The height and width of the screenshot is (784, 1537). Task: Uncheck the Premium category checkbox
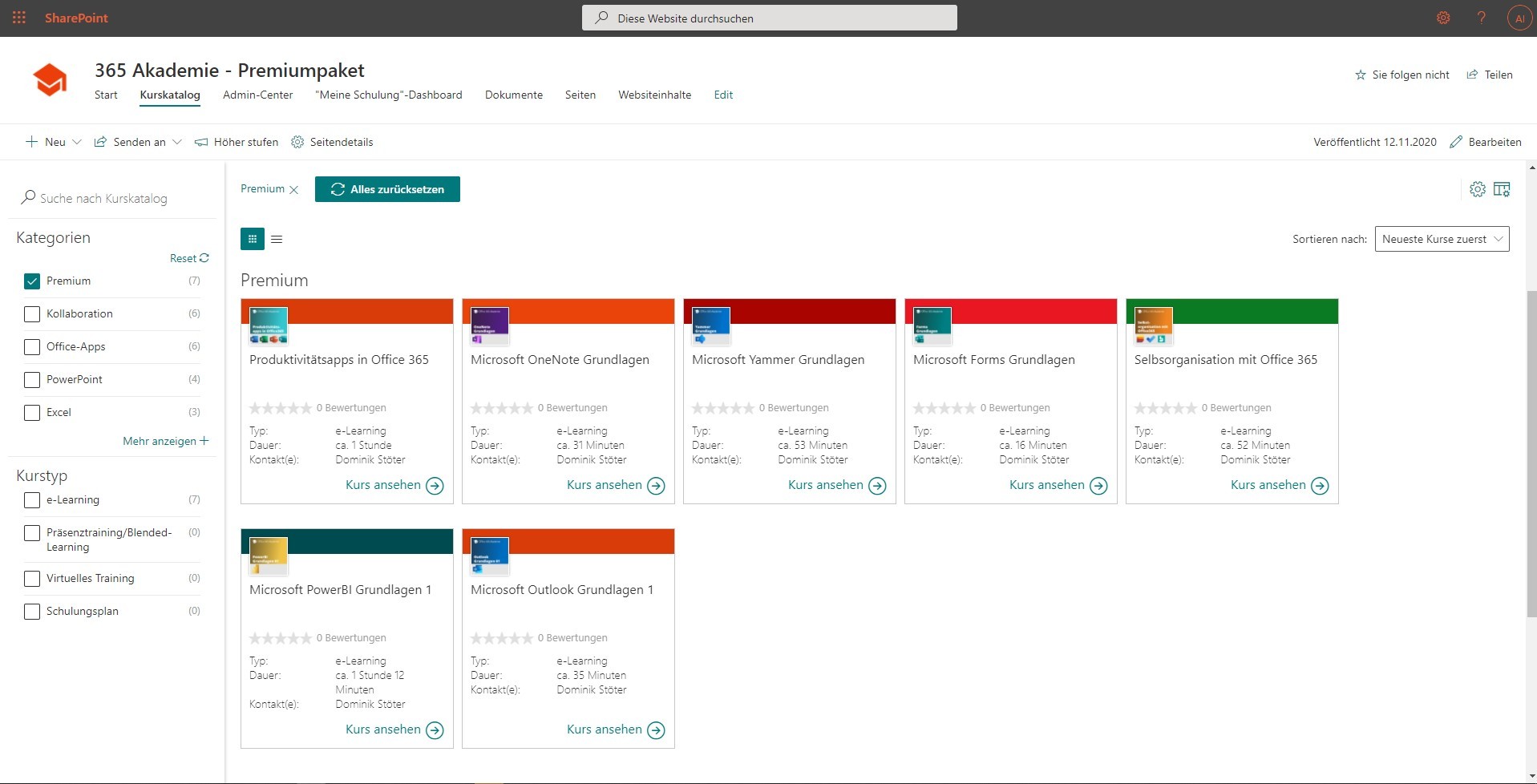coord(32,281)
